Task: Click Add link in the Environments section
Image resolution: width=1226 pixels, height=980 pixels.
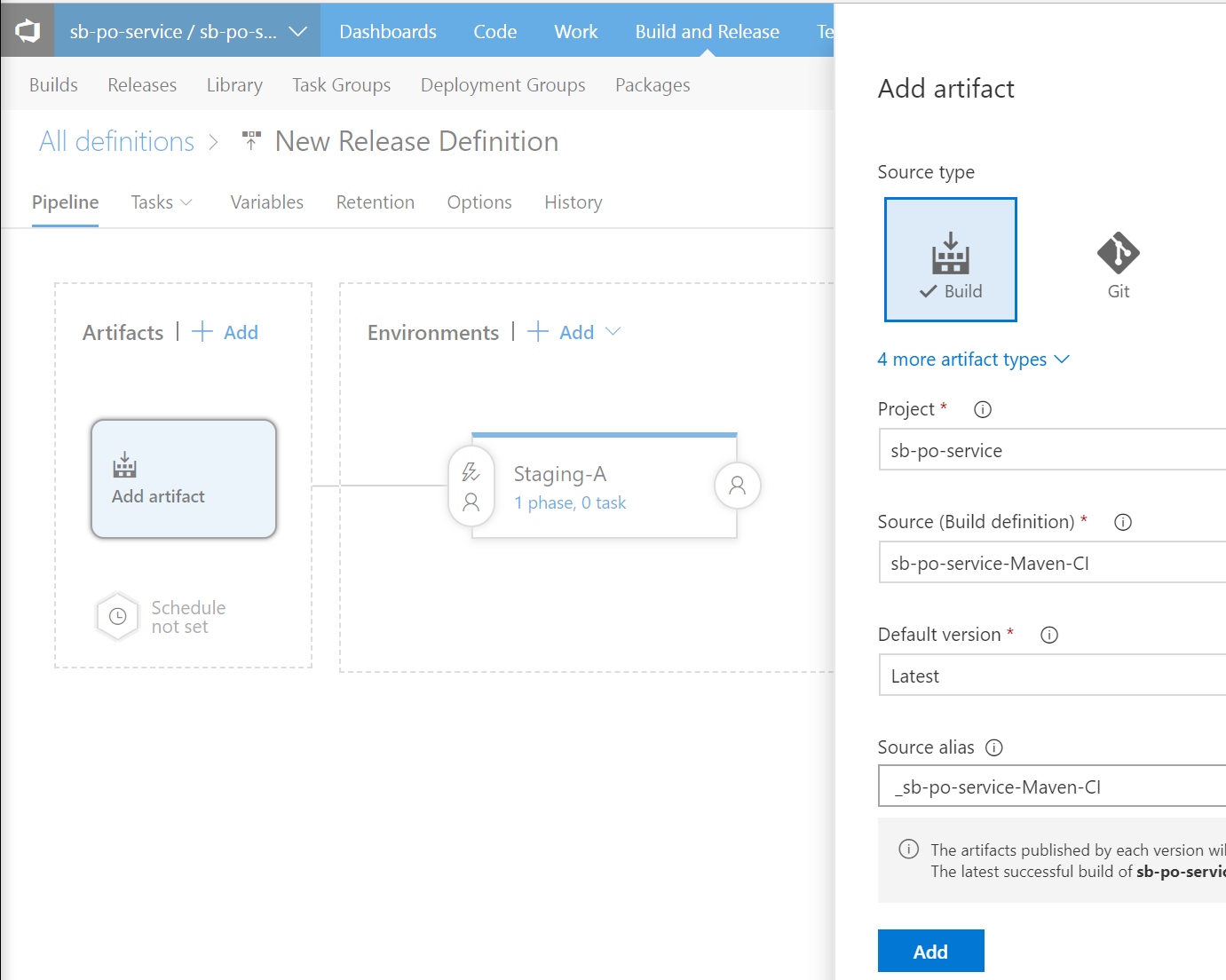Action: (576, 332)
